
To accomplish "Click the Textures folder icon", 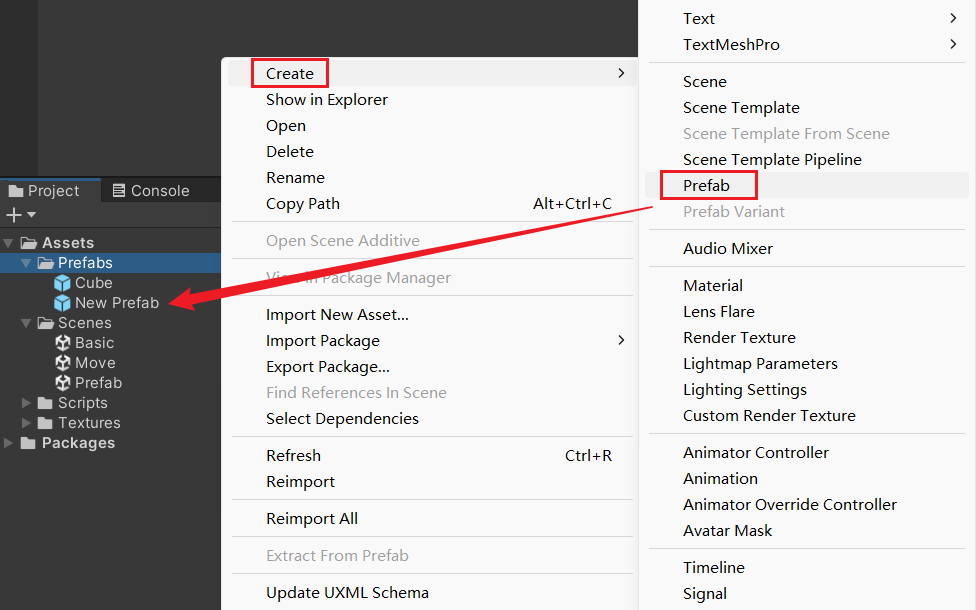I will pyautogui.click(x=45, y=423).
